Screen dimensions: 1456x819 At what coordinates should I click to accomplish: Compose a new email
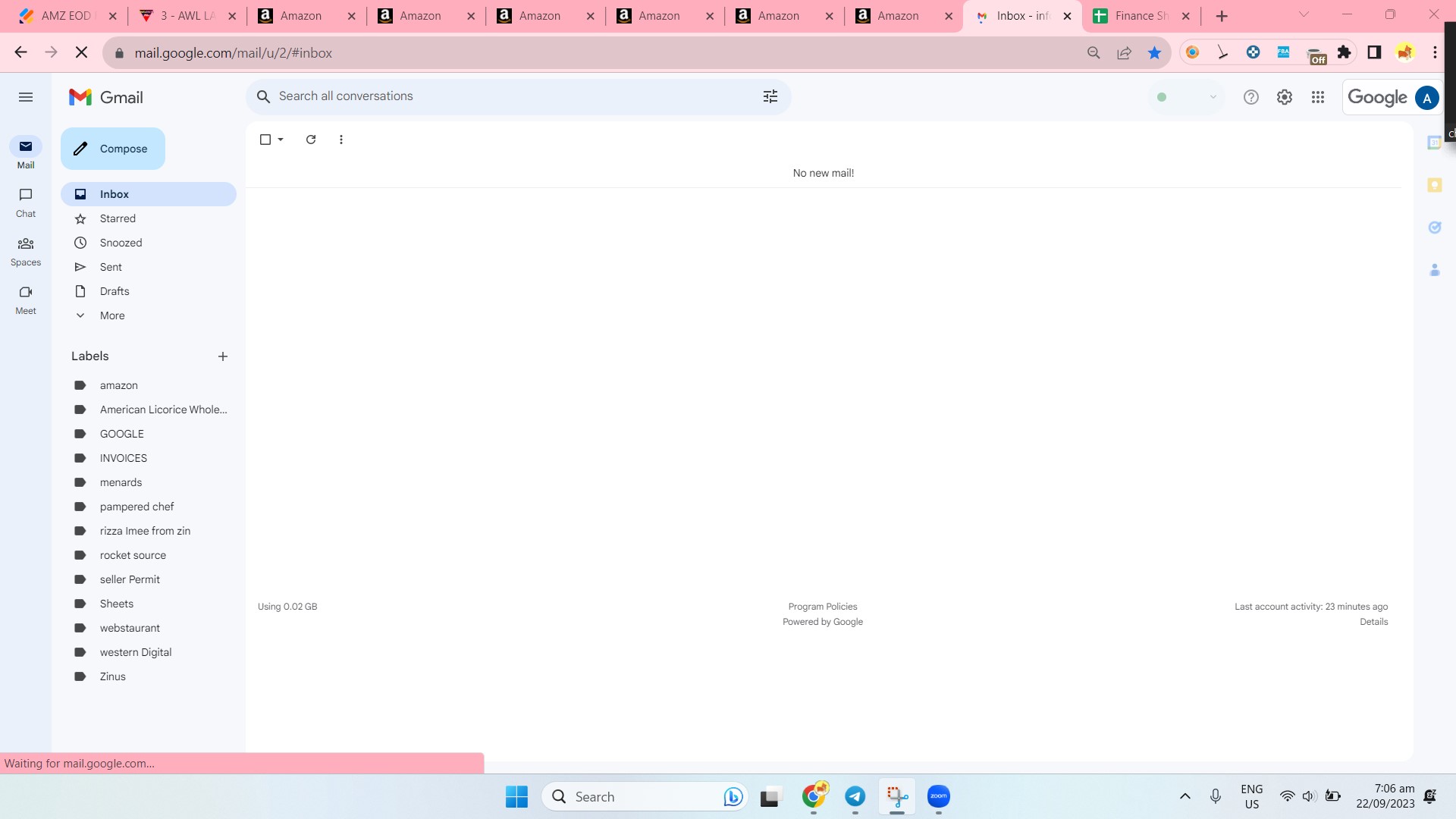(113, 149)
